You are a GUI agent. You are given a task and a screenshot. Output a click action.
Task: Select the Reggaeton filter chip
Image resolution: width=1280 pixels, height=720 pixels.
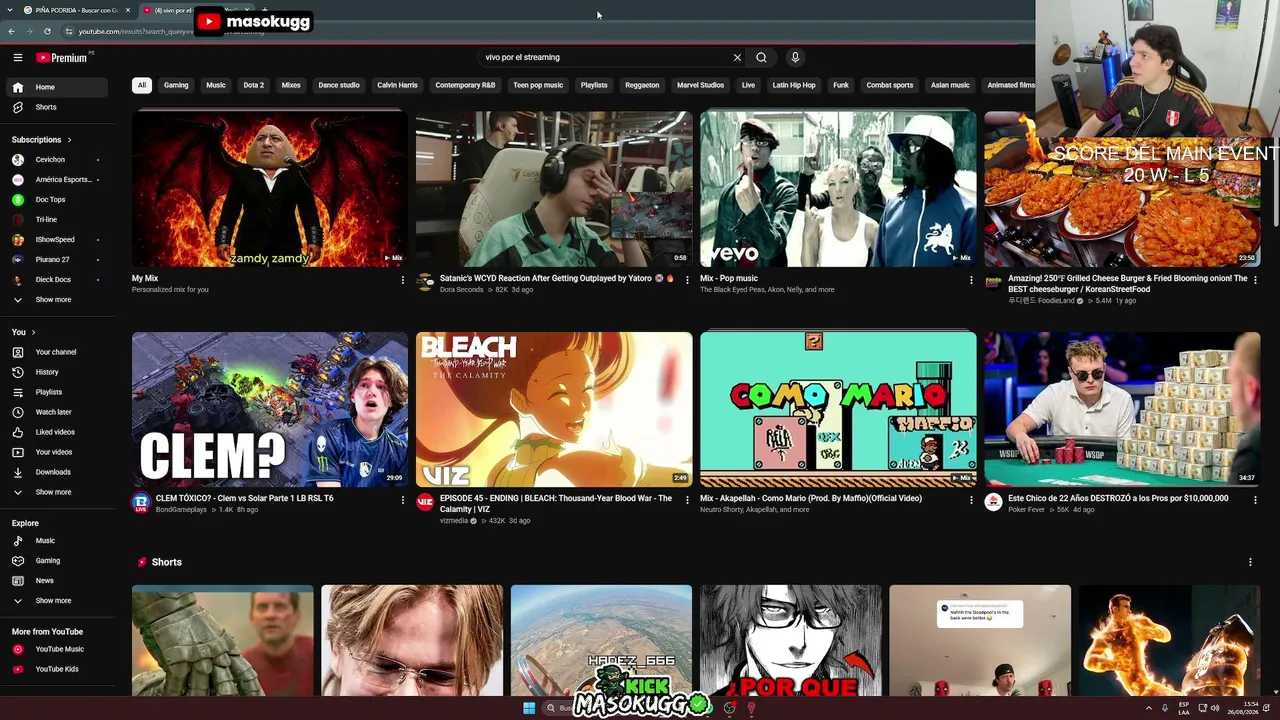tap(642, 85)
